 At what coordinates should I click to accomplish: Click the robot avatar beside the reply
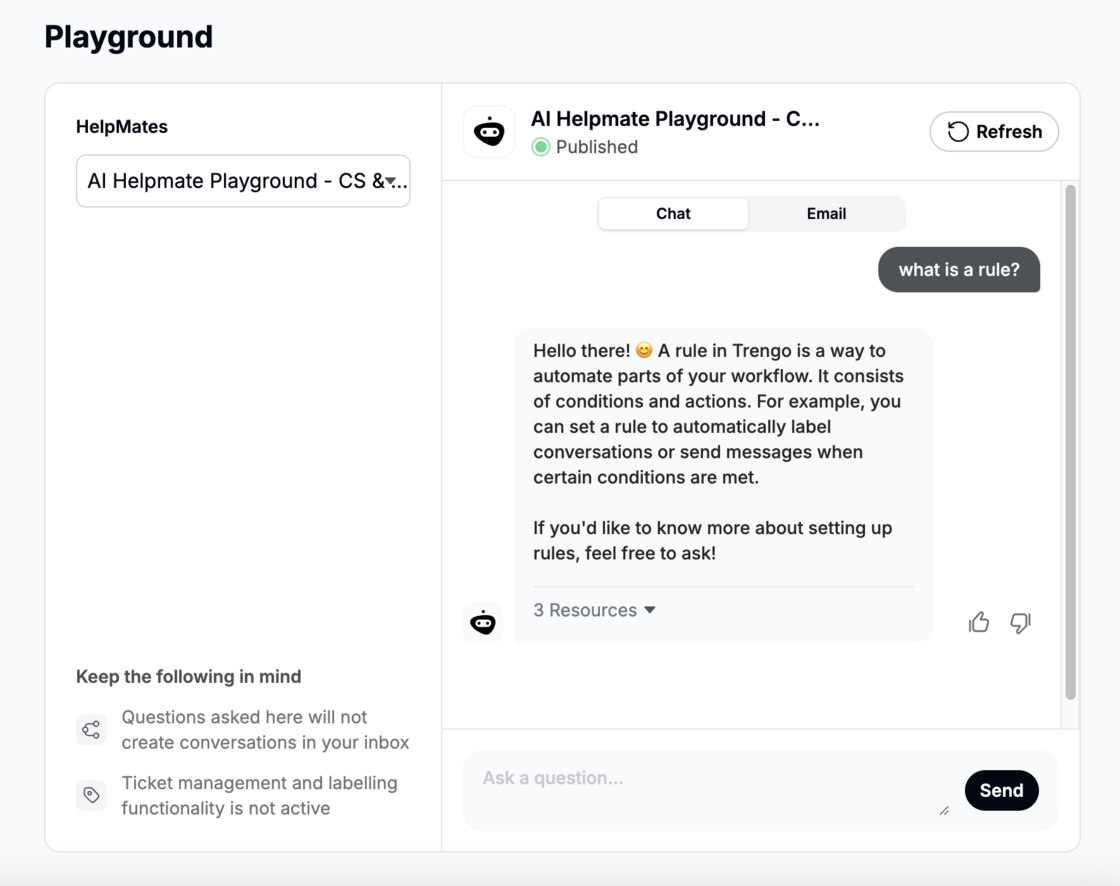(483, 623)
